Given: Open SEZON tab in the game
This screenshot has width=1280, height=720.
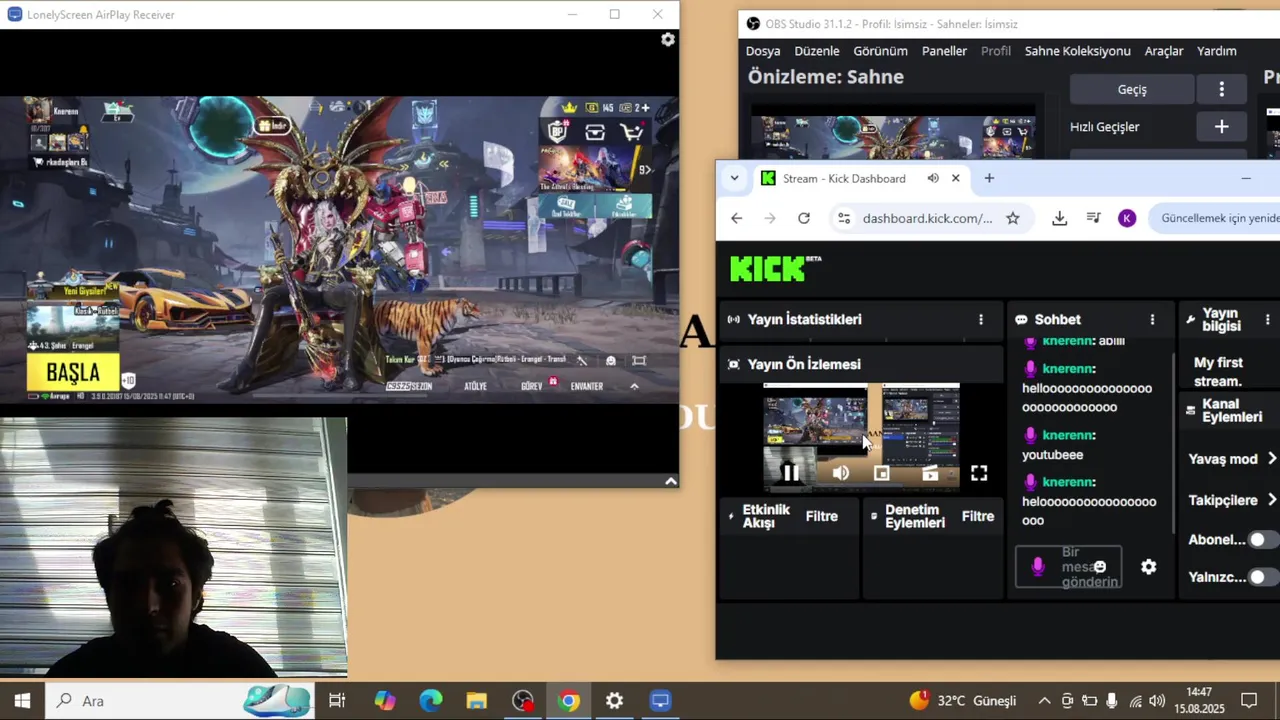Looking at the screenshot, I should [x=411, y=386].
